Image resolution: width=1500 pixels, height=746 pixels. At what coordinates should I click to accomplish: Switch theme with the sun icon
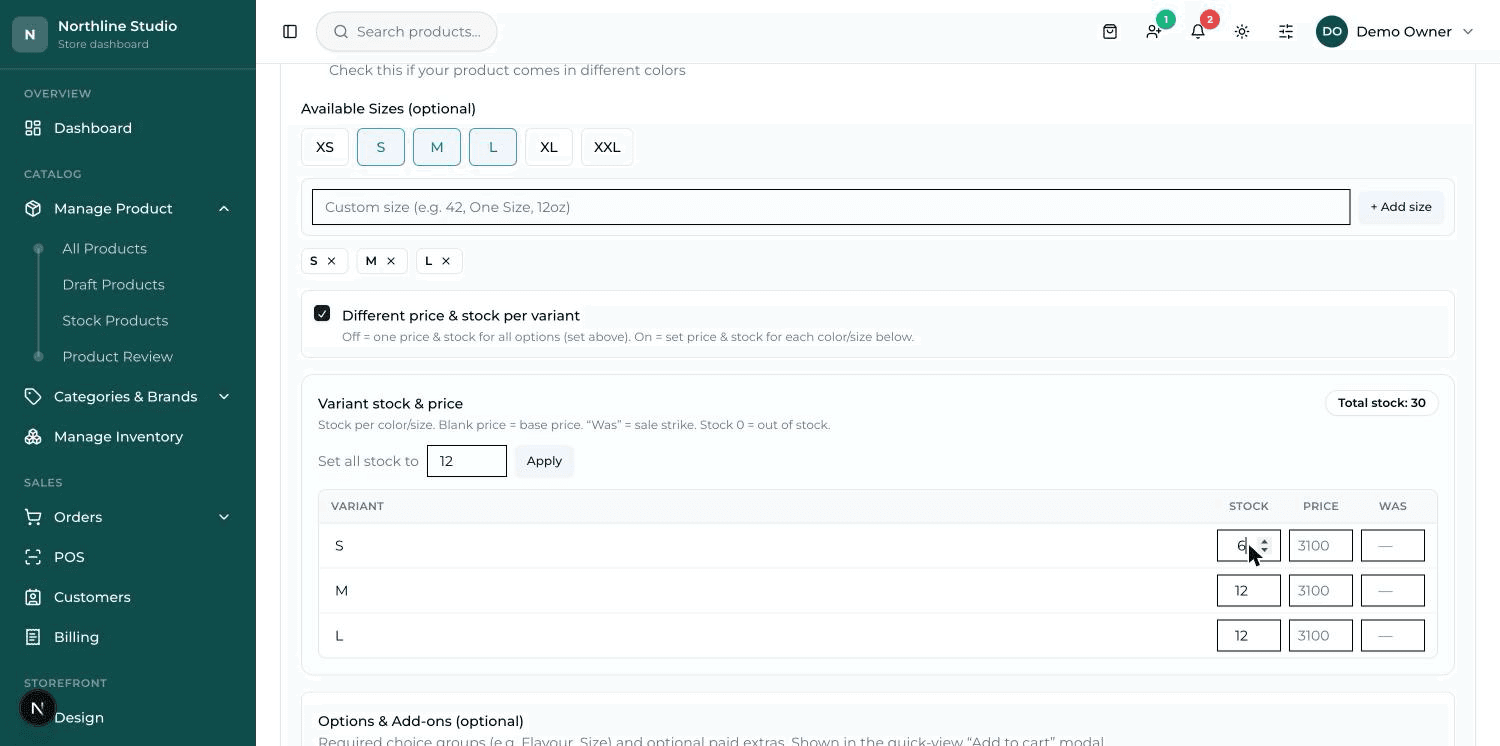pyautogui.click(x=1242, y=32)
